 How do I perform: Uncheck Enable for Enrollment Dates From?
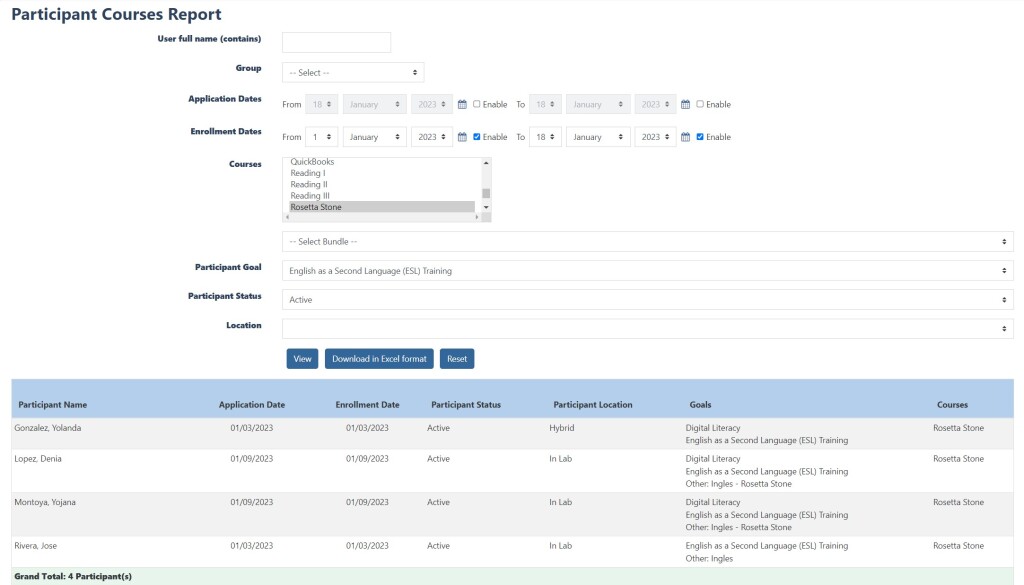coord(477,137)
